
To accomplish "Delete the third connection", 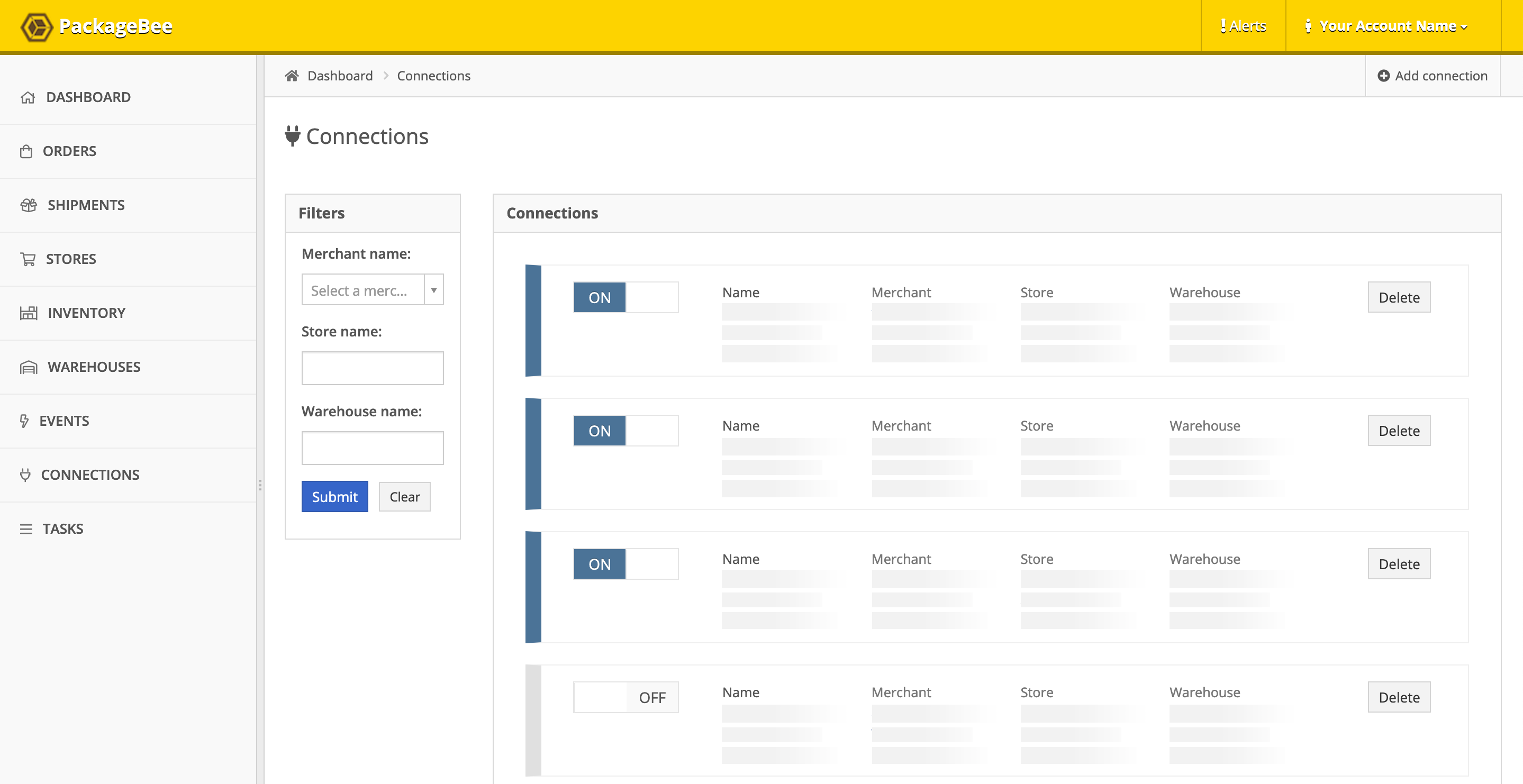I will click(x=1399, y=564).
